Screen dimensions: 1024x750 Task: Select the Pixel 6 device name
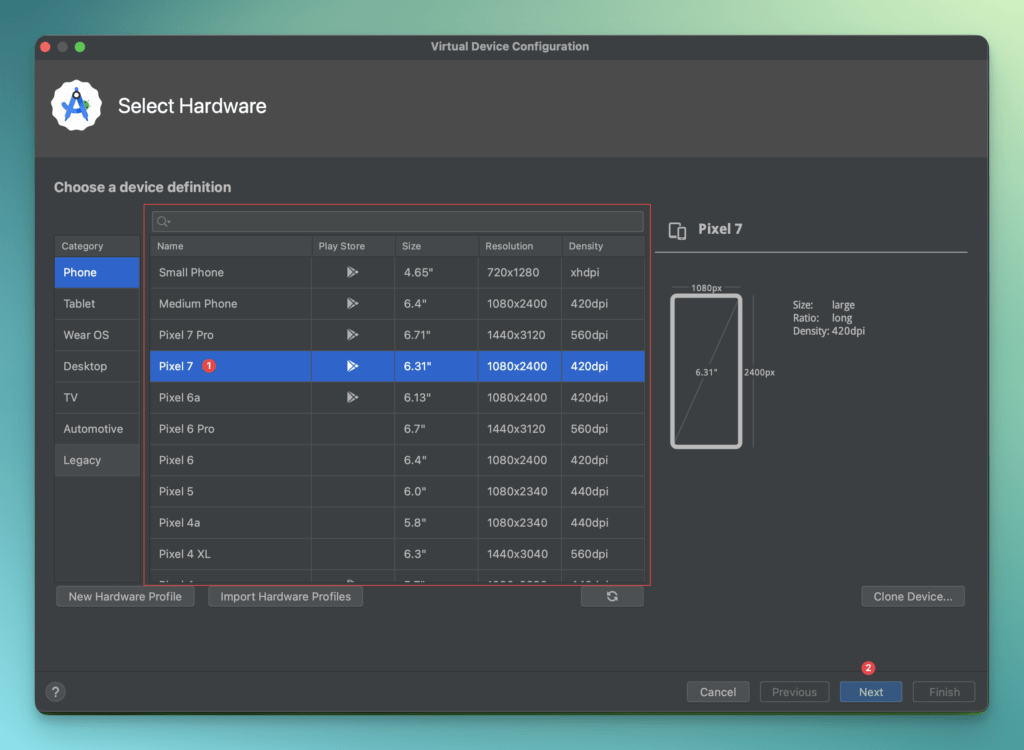point(176,461)
